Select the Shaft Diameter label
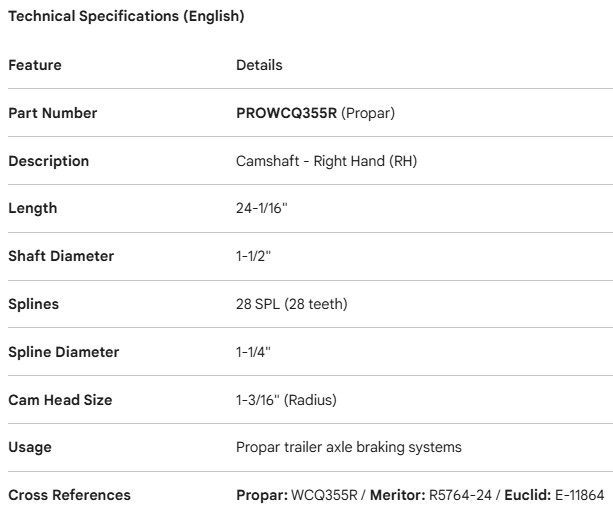 [61, 257]
